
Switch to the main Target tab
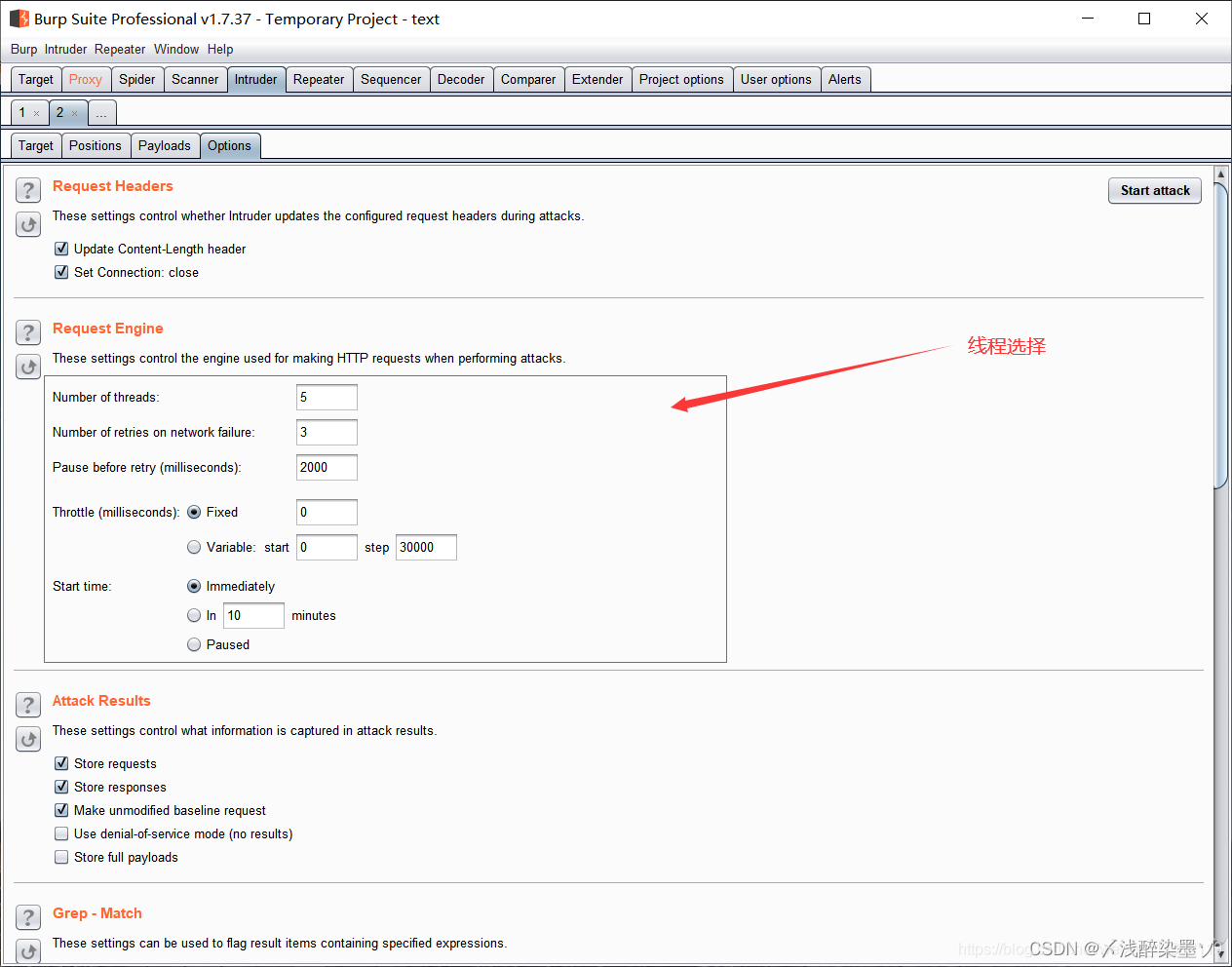click(36, 80)
